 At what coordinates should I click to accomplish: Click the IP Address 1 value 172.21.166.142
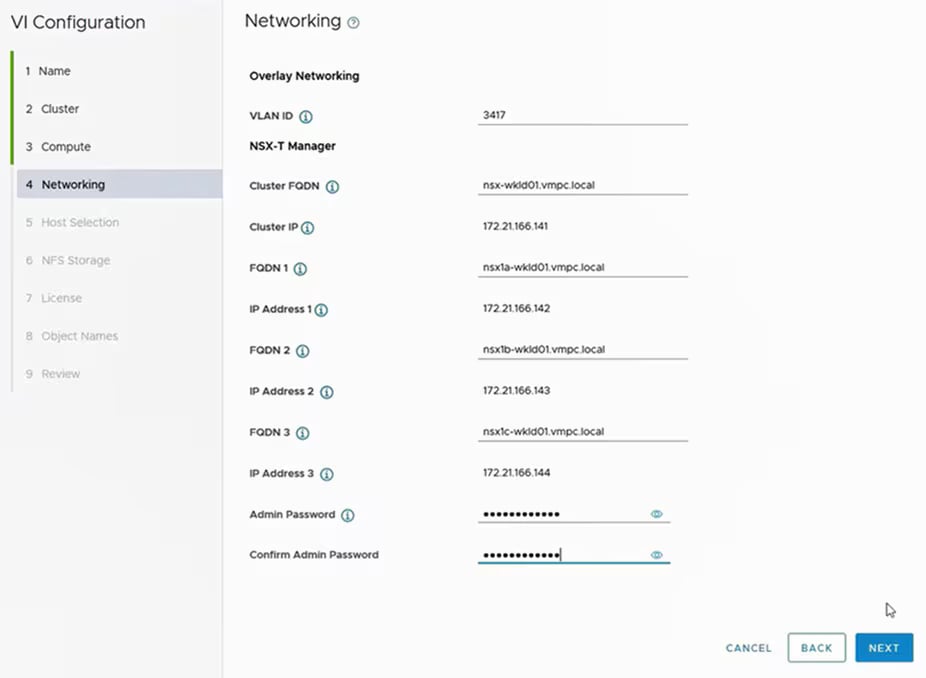[516, 308]
